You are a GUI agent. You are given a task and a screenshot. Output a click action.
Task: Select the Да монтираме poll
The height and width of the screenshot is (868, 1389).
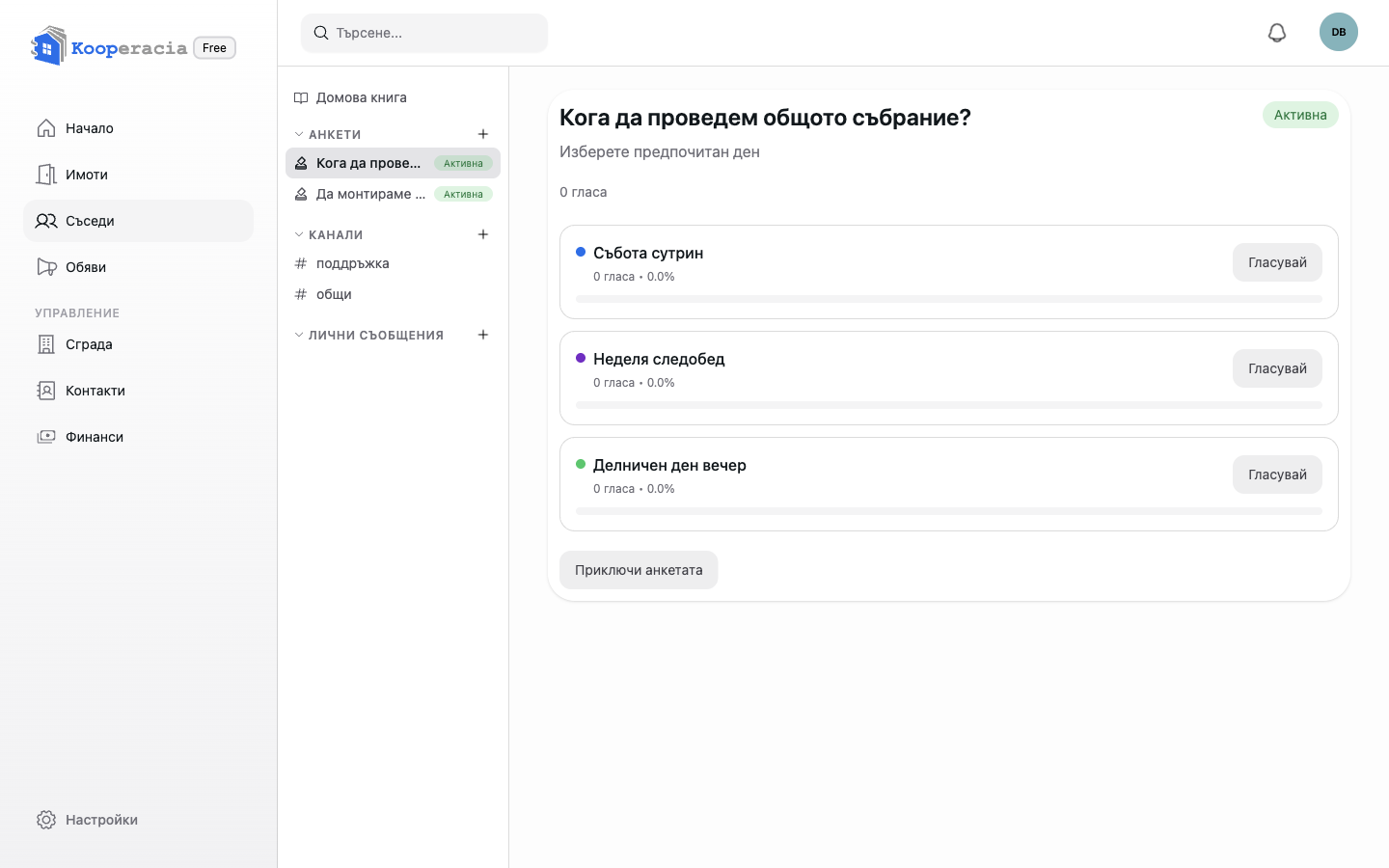tap(393, 194)
